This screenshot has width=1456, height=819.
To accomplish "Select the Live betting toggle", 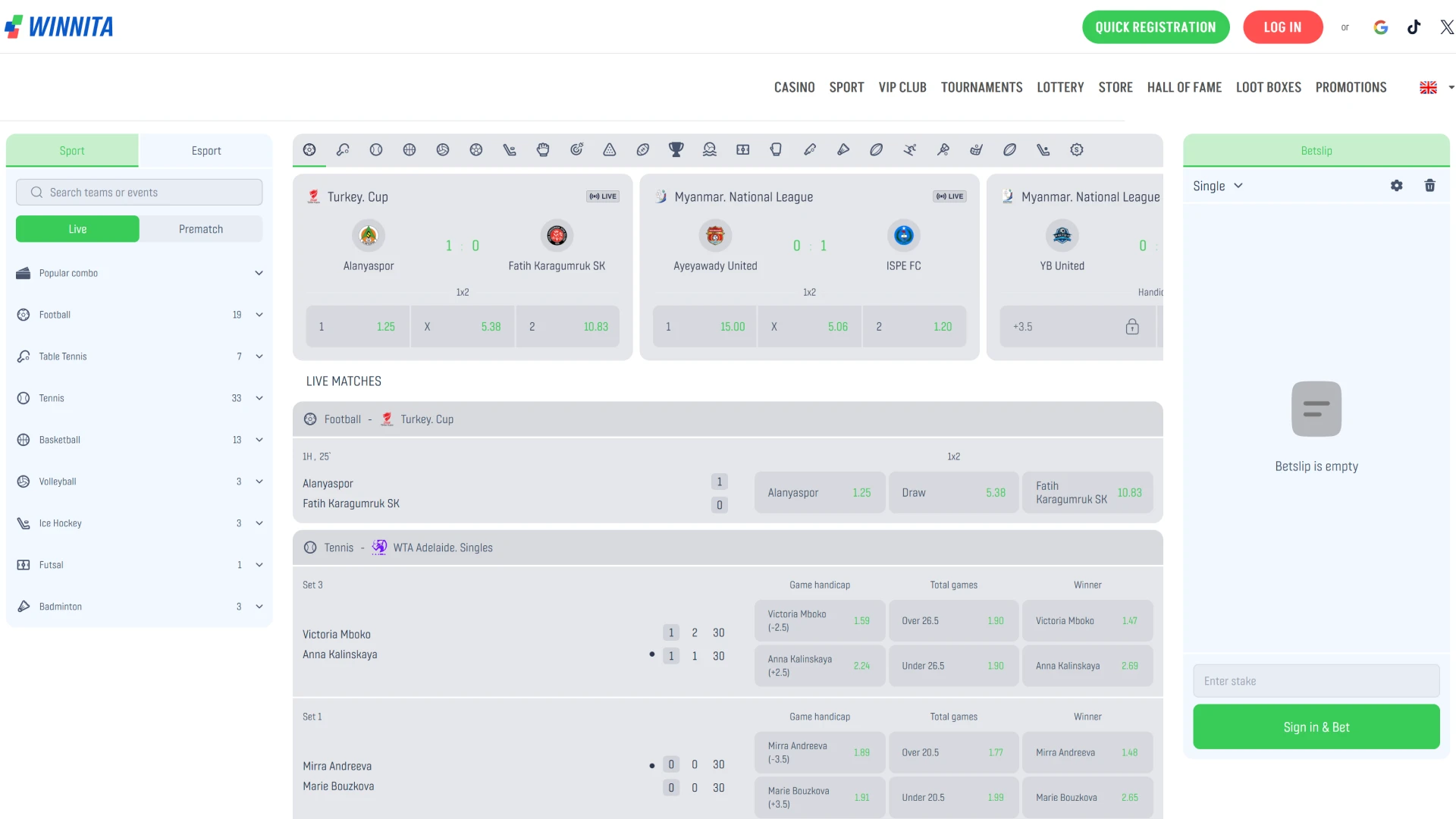I will coord(77,228).
